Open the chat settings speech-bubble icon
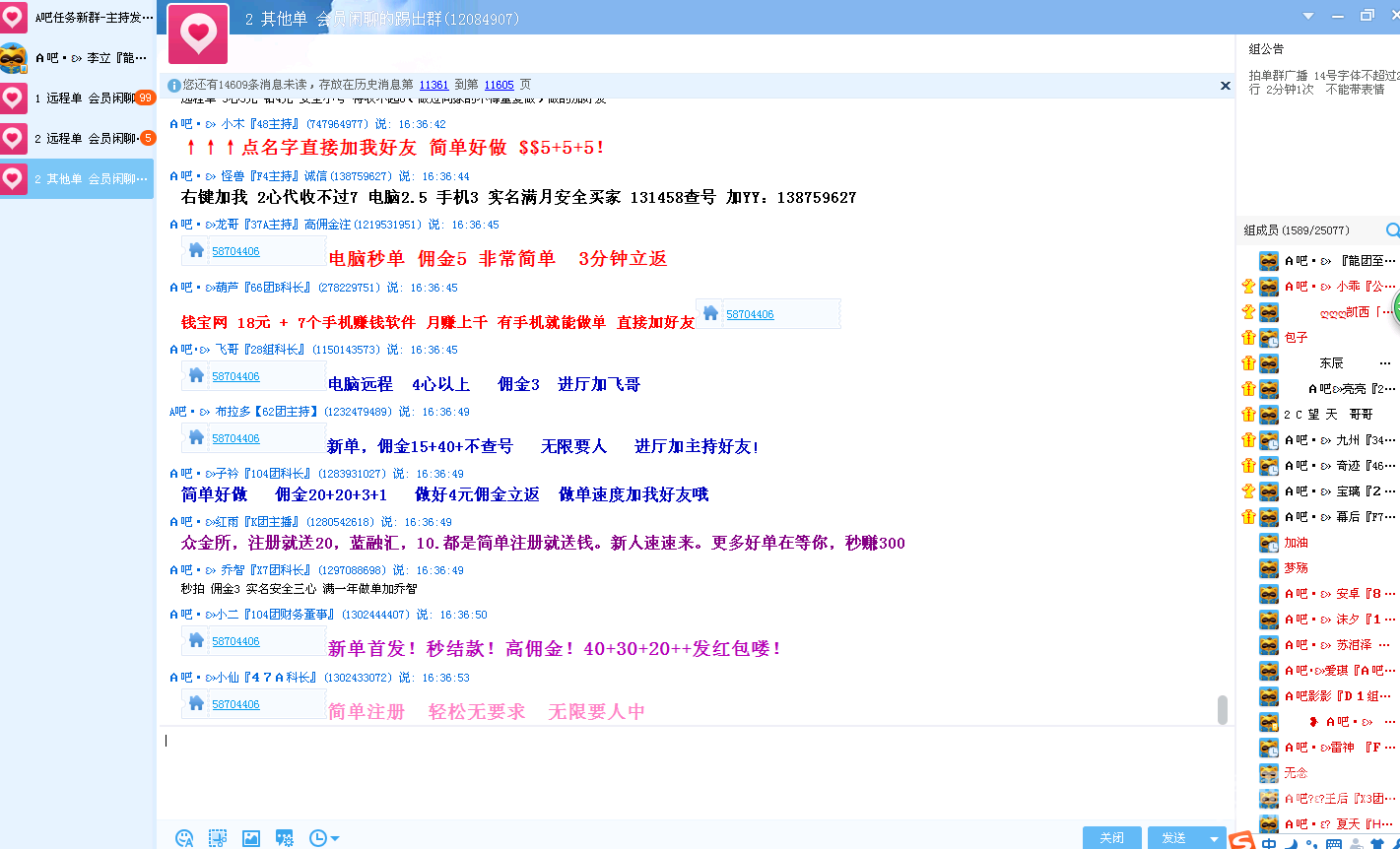1400x849 pixels. [x=285, y=837]
